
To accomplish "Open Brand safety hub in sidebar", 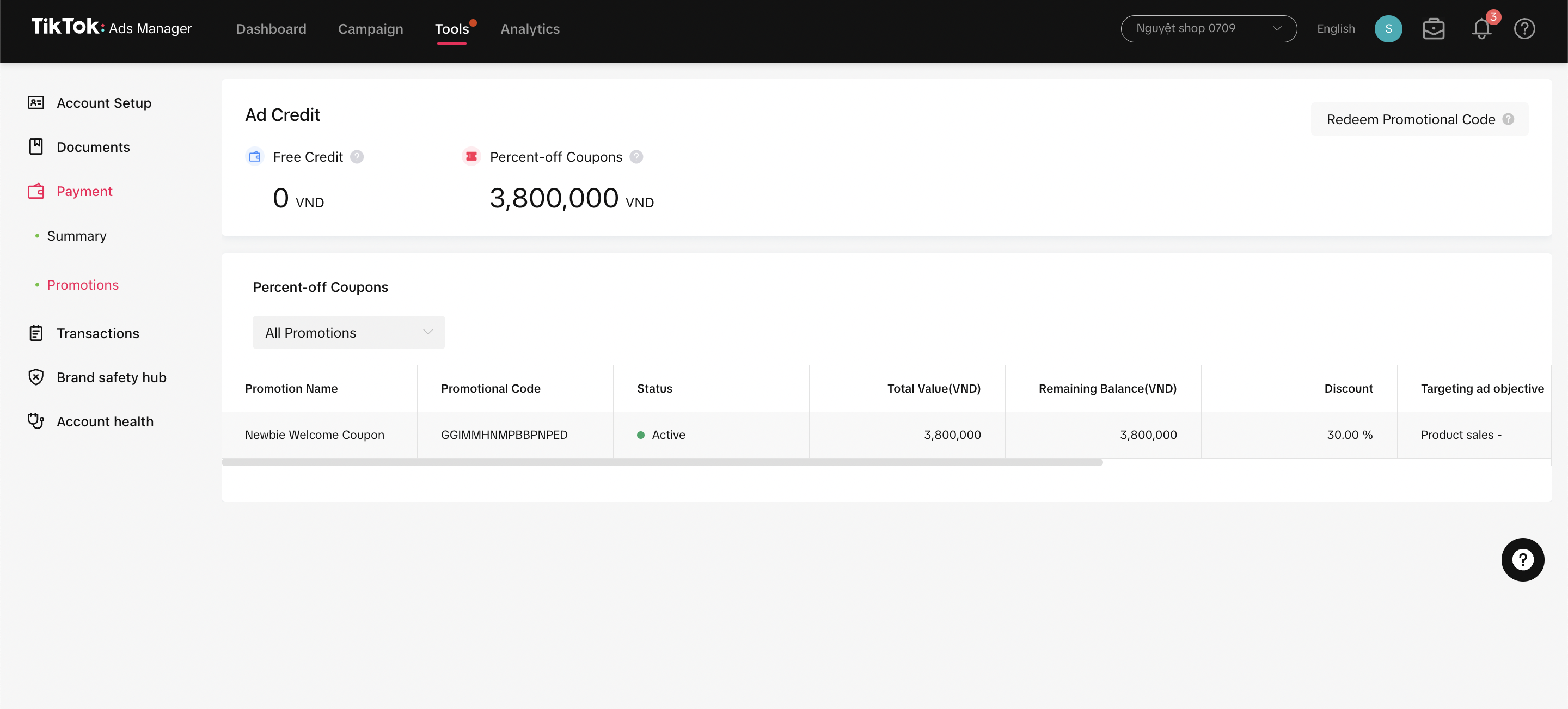I will point(111,377).
